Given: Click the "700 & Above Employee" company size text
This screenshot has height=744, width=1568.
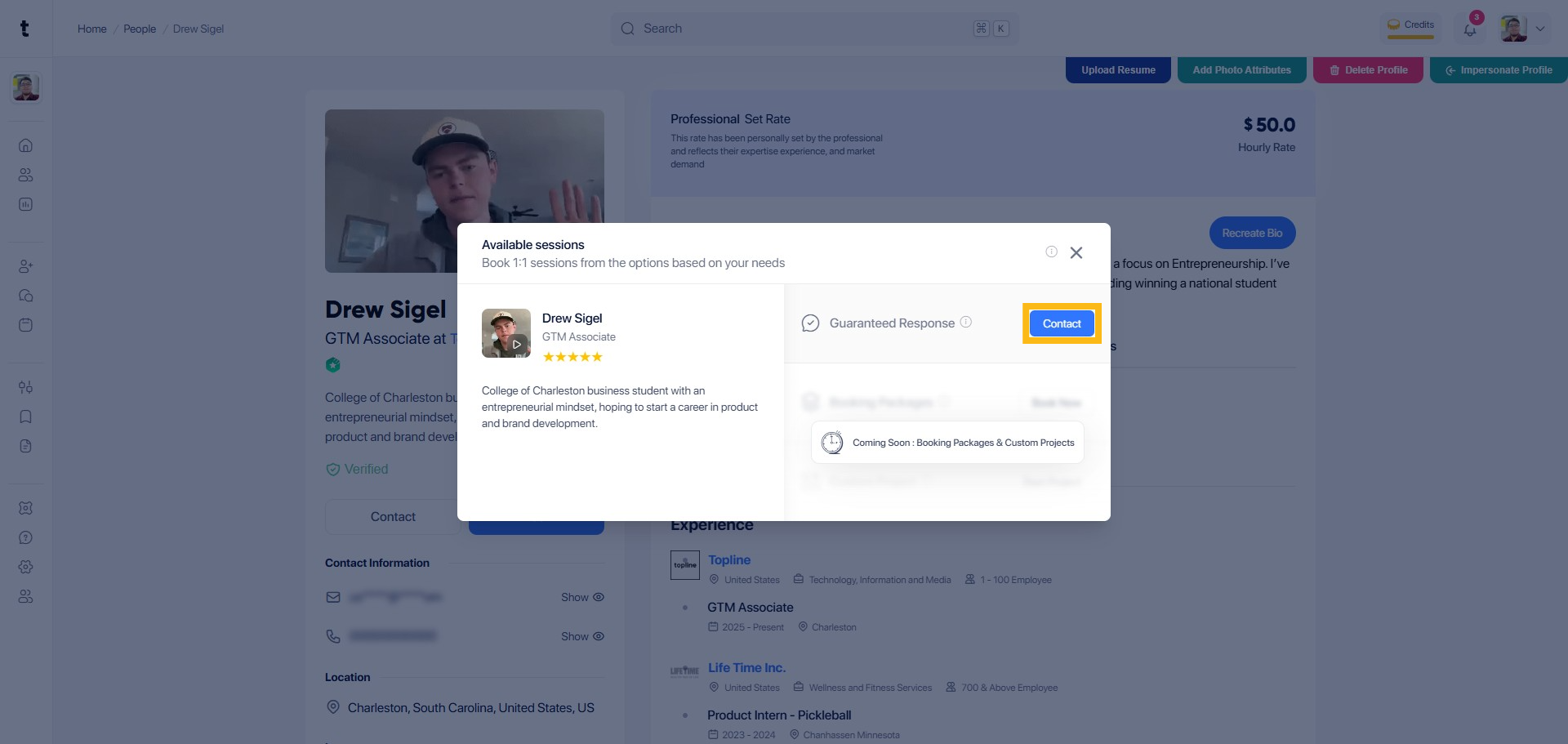Looking at the screenshot, I should (1009, 688).
